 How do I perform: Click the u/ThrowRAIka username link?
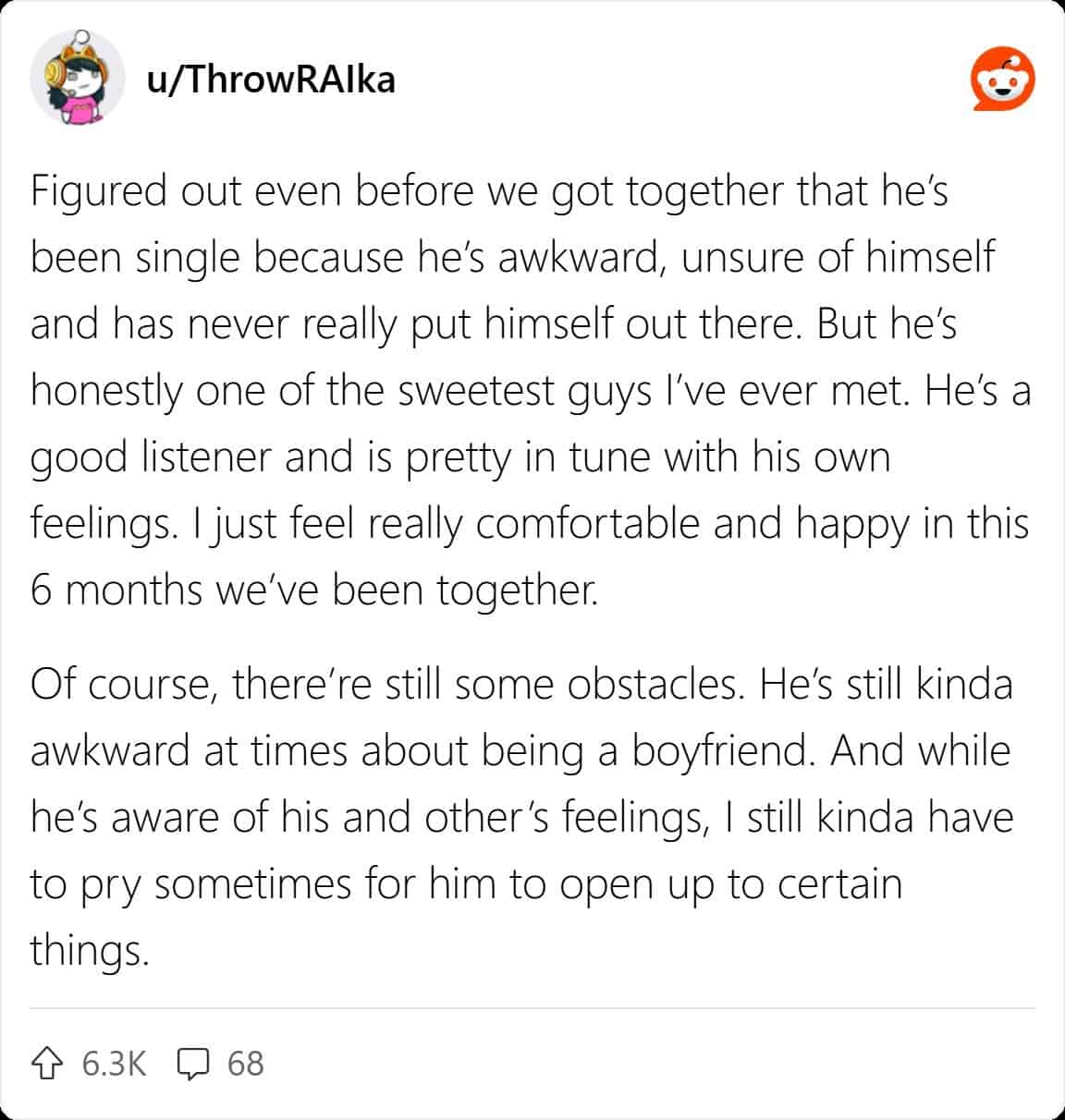point(271,79)
